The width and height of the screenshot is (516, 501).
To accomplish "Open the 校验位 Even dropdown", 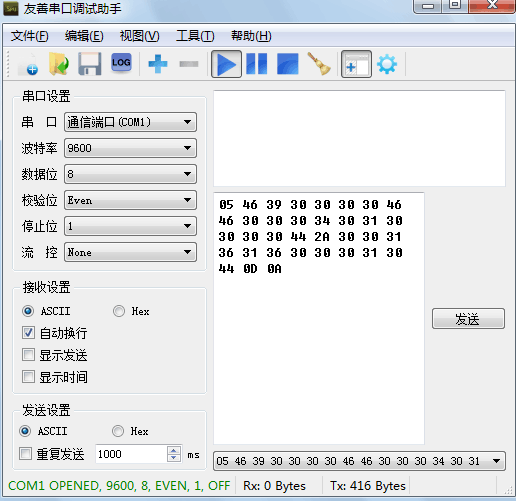I will pos(130,200).
